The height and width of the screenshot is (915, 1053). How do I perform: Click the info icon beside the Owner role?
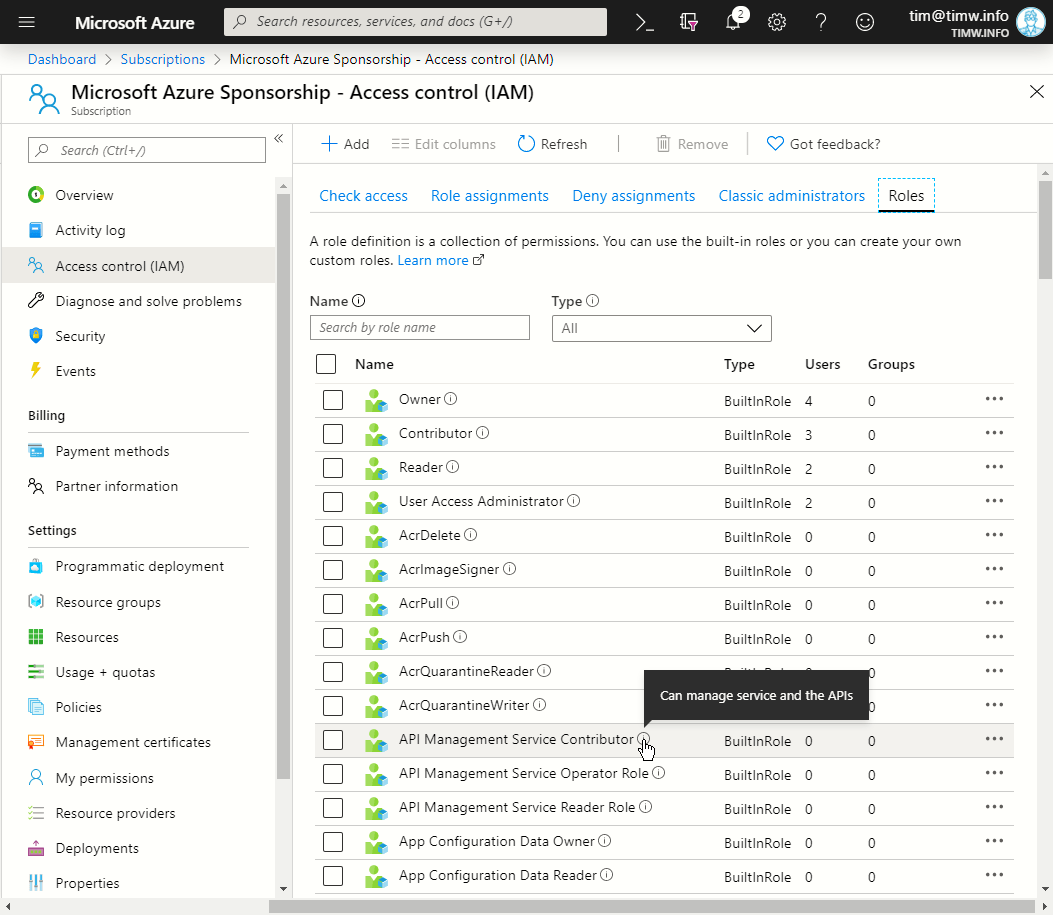(451, 399)
